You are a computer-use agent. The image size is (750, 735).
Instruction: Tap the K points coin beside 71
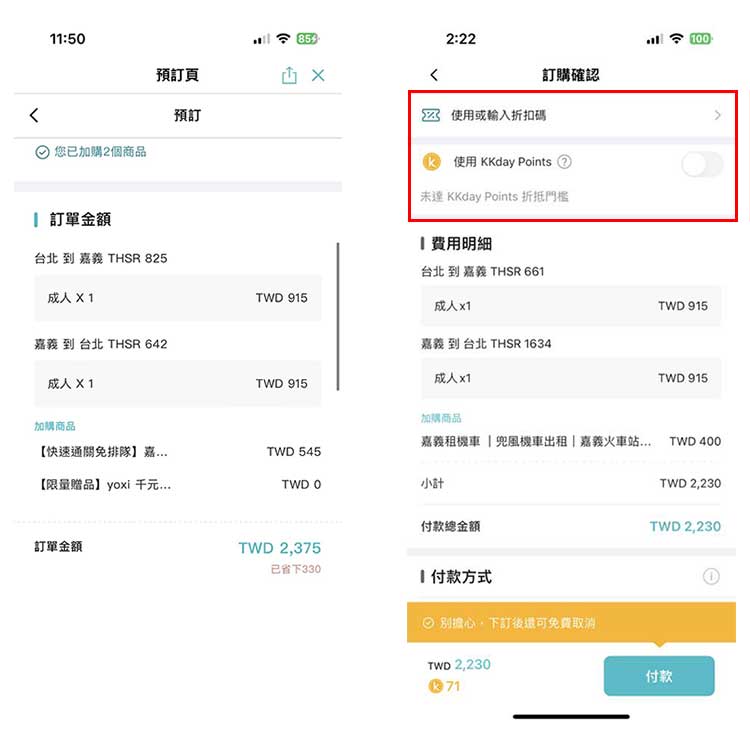[435, 686]
